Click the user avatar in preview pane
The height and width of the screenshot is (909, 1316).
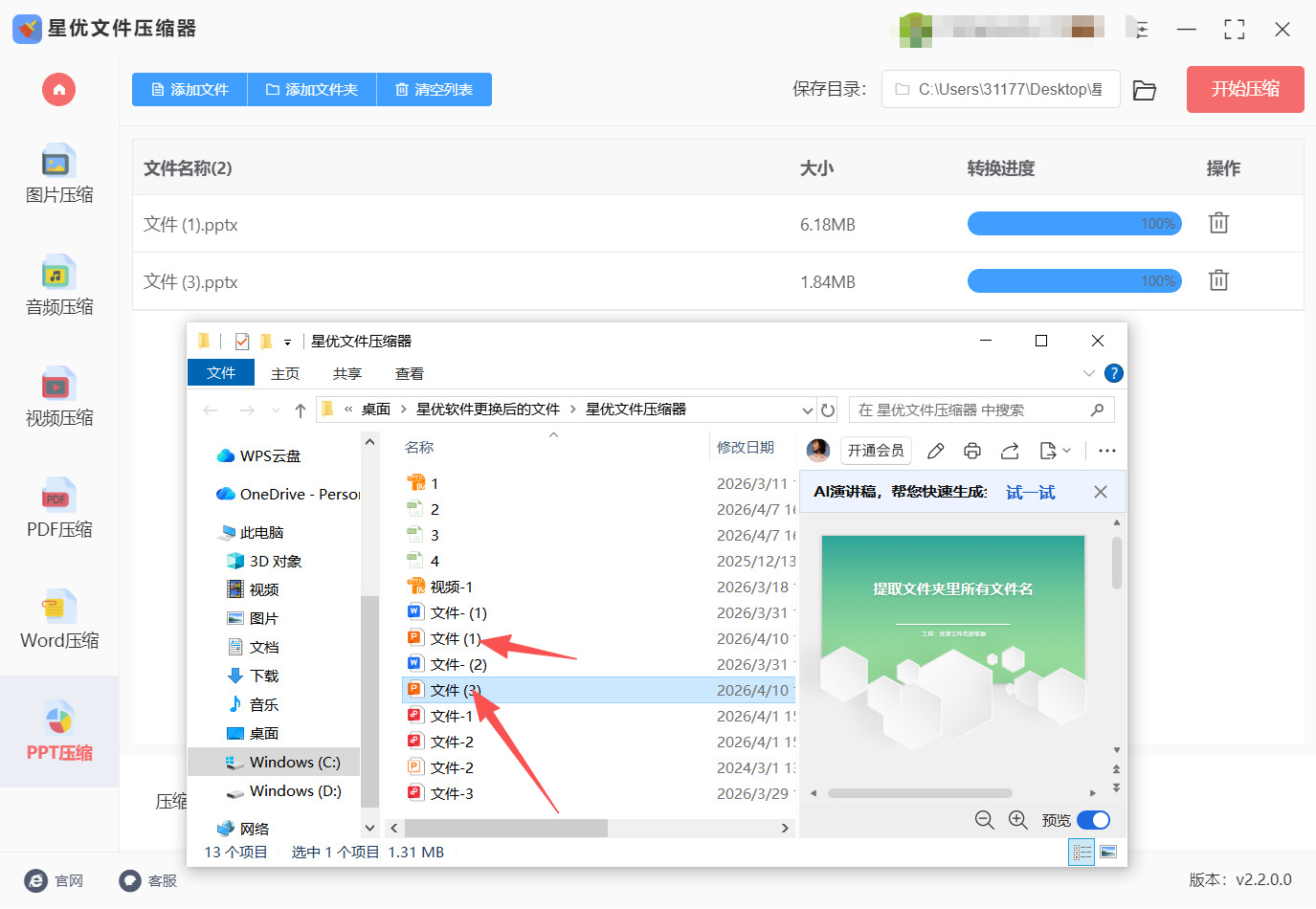coord(818,451)
